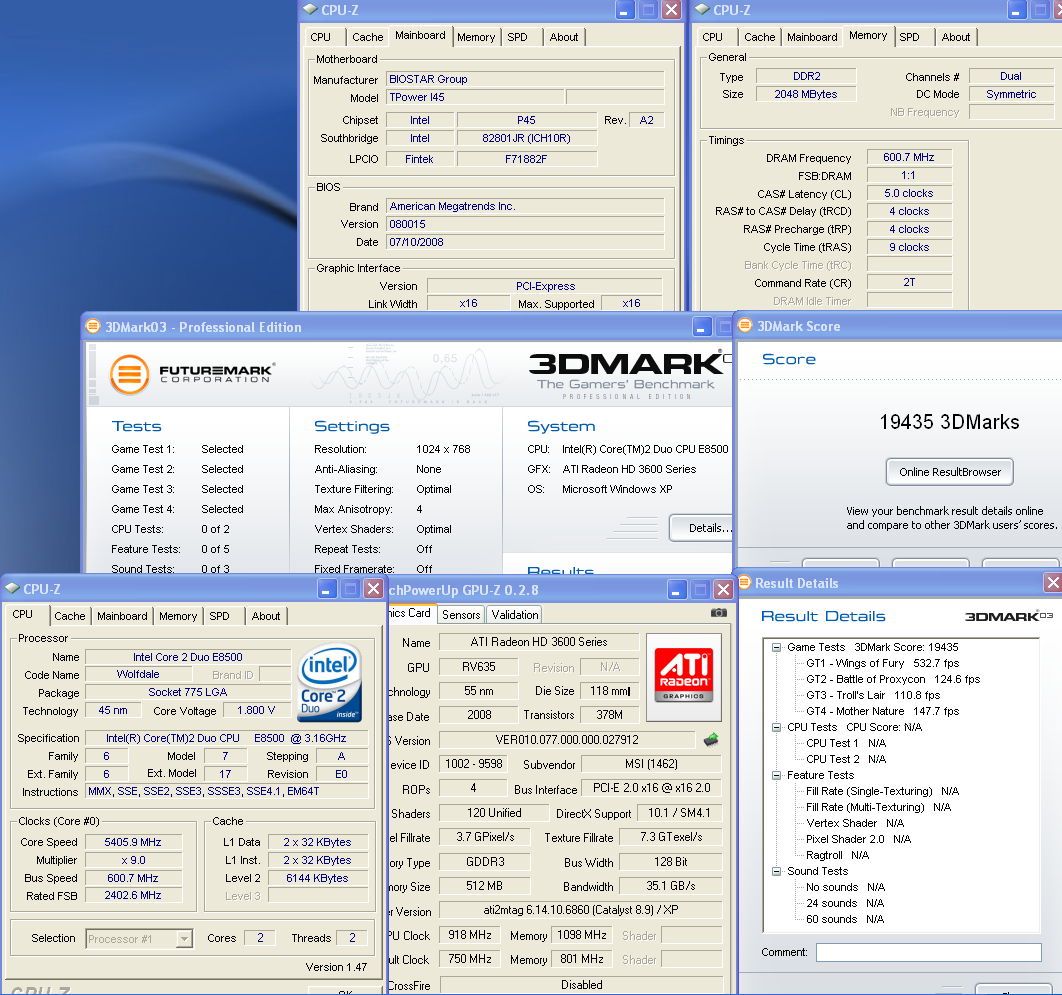1062x995 pixels.
Task: Click 3DMark03 Professional Edition title icon
Action: tap(92, 326)
